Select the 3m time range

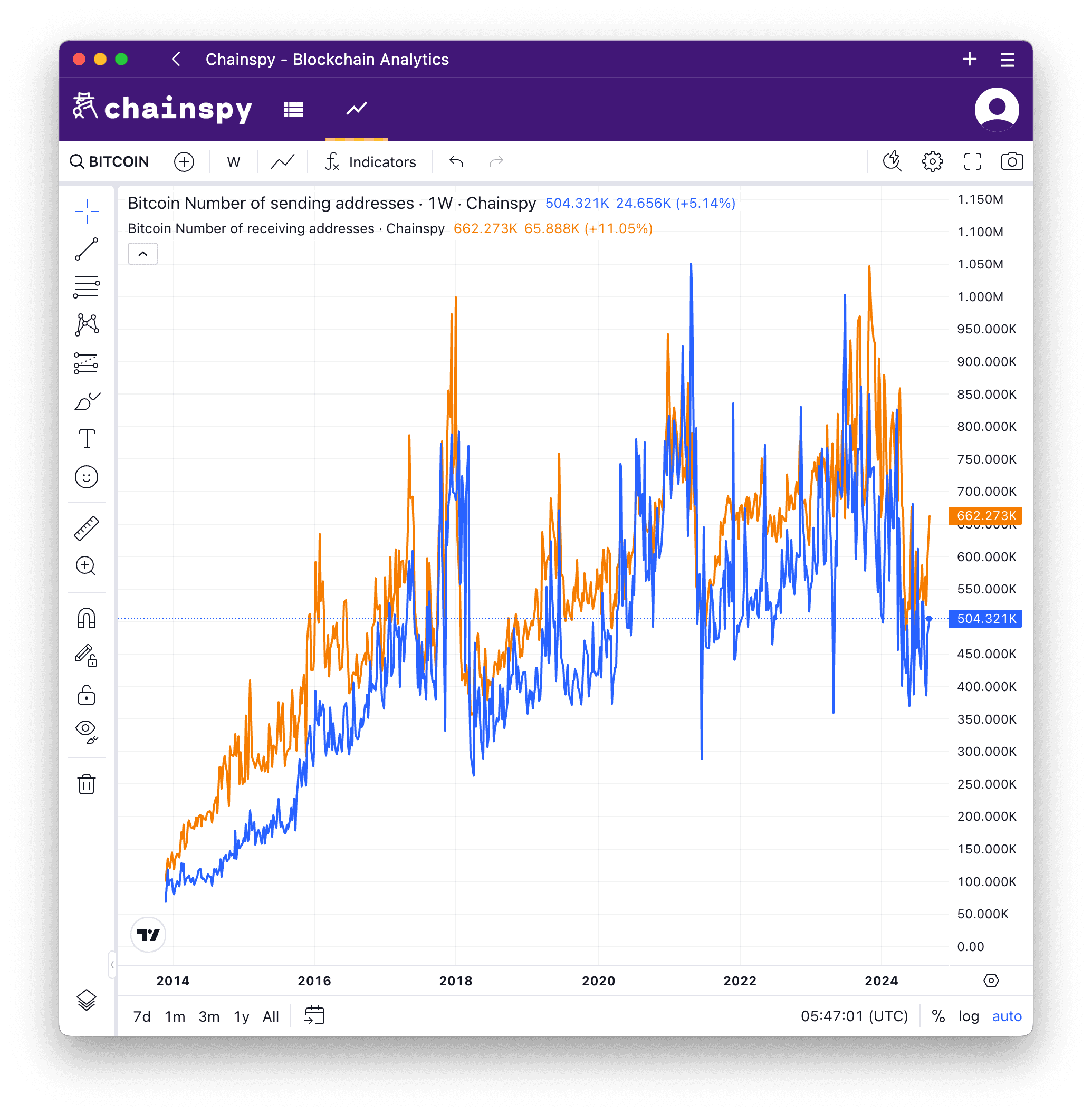[209, 1016]
